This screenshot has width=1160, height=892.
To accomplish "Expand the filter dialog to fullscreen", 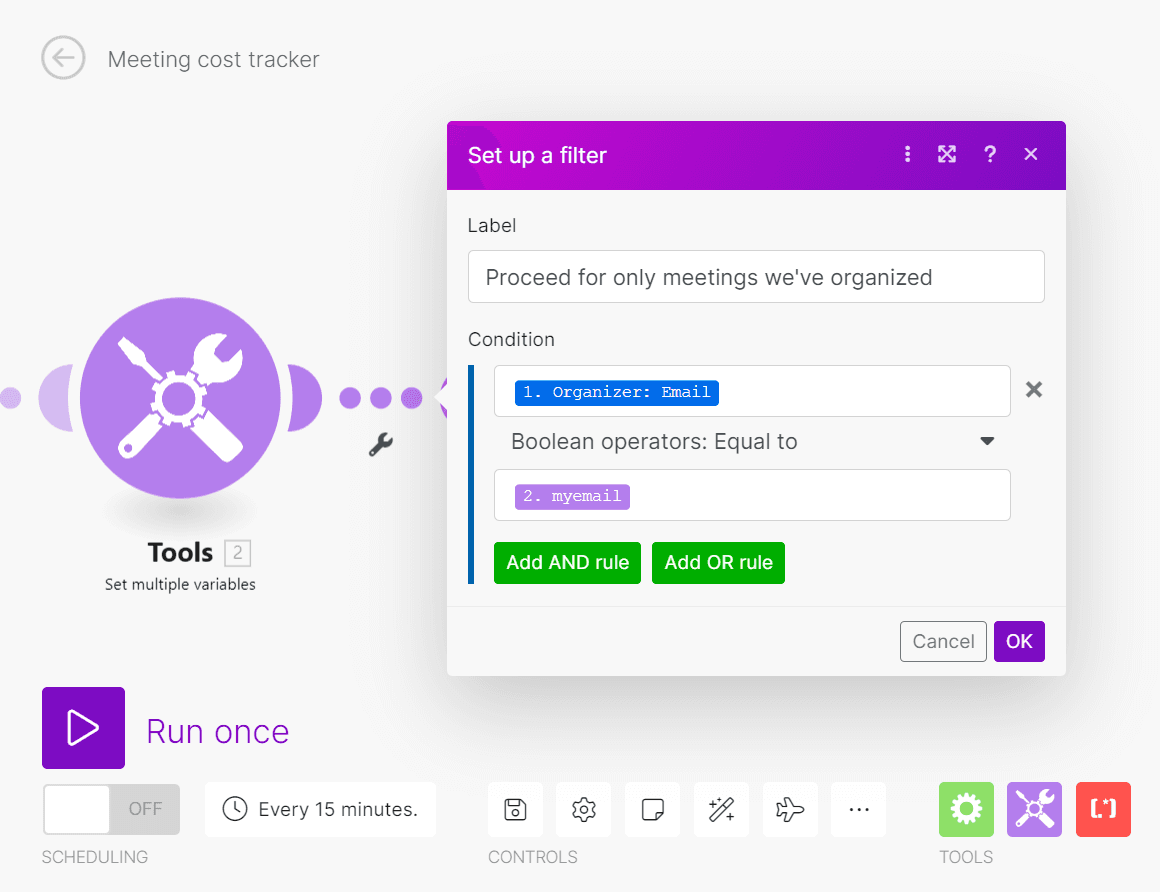I will coord(946,155).
